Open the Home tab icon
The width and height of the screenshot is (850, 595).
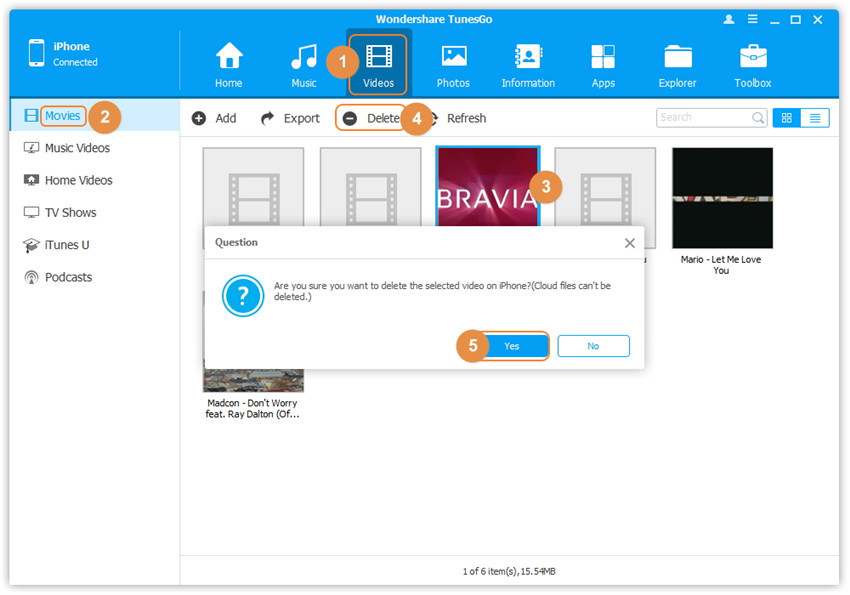click(229, 64)
